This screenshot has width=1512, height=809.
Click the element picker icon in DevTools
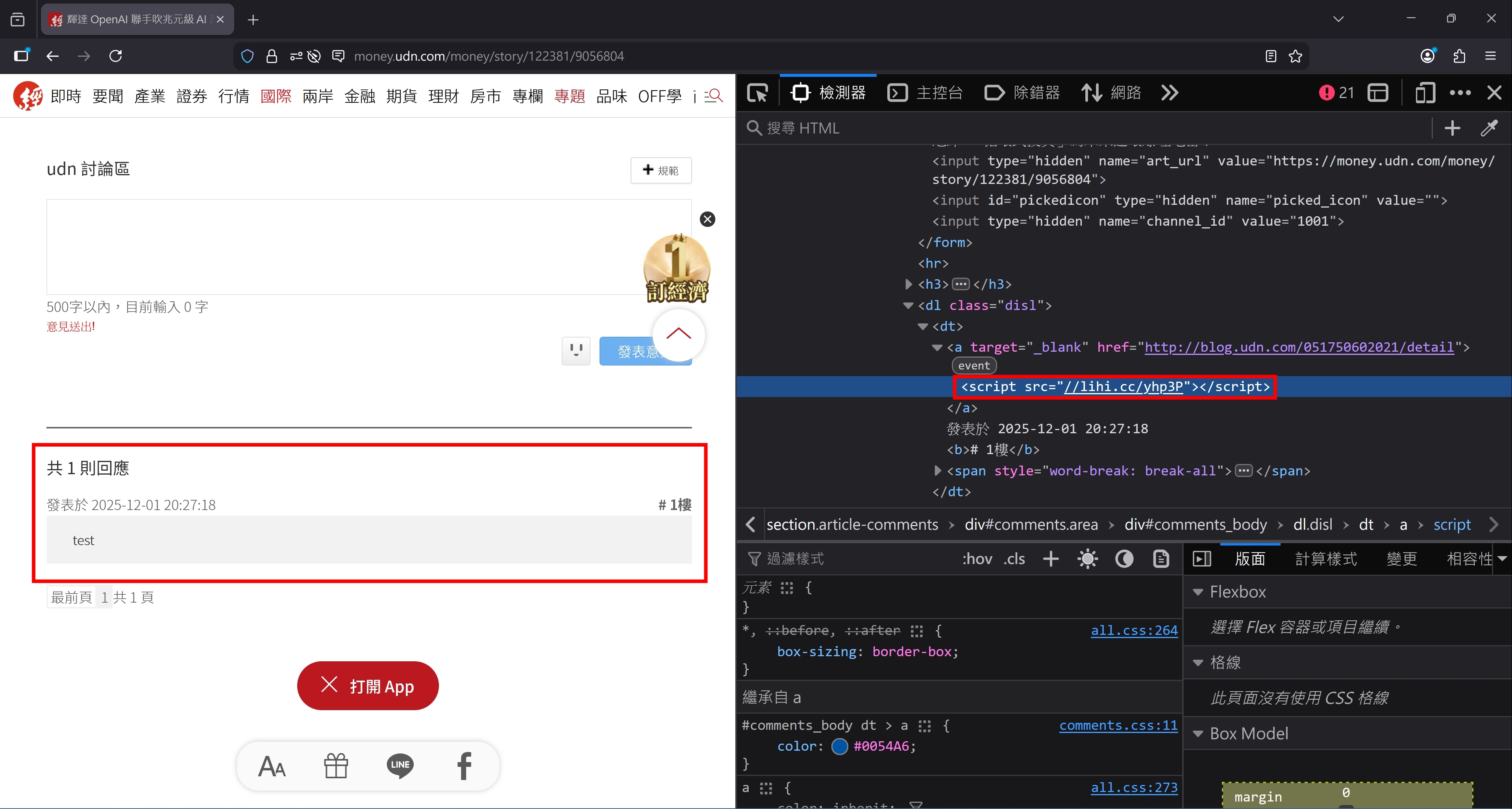758,93
